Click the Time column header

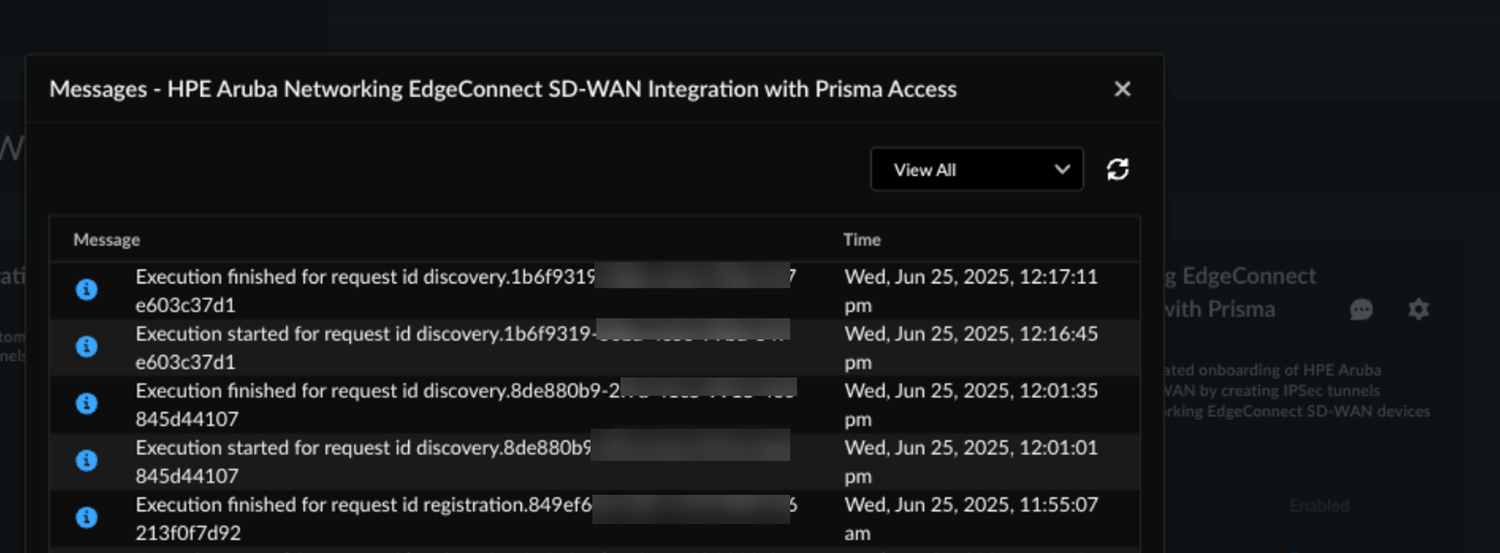862,240
